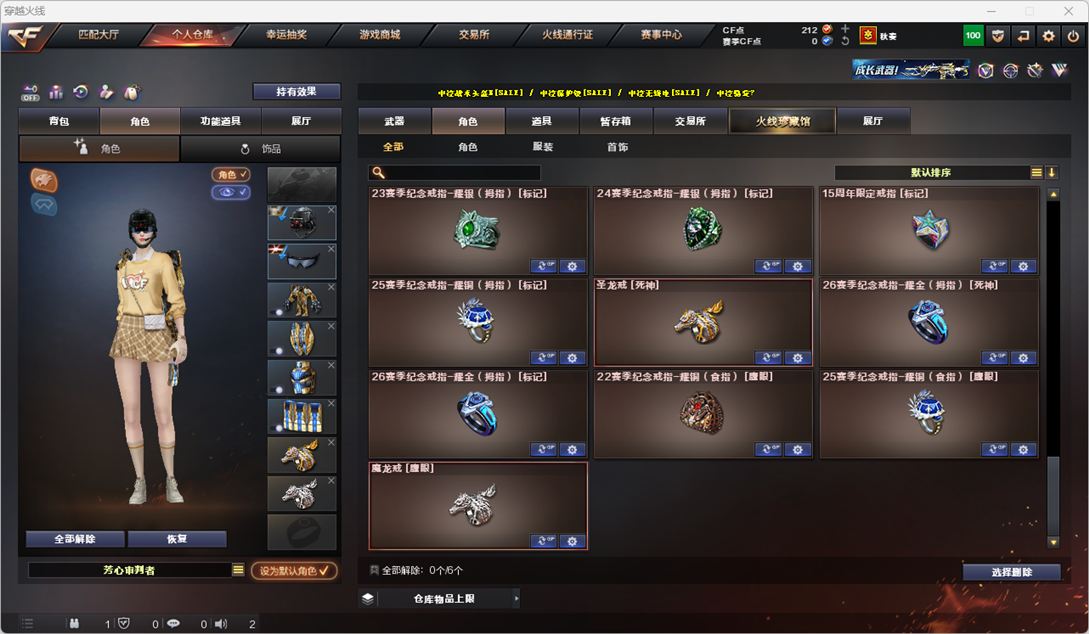Toggle the eye visibility pill
Image resolution: width=1089 pixels, height=634 pixels.
(231, 192)
